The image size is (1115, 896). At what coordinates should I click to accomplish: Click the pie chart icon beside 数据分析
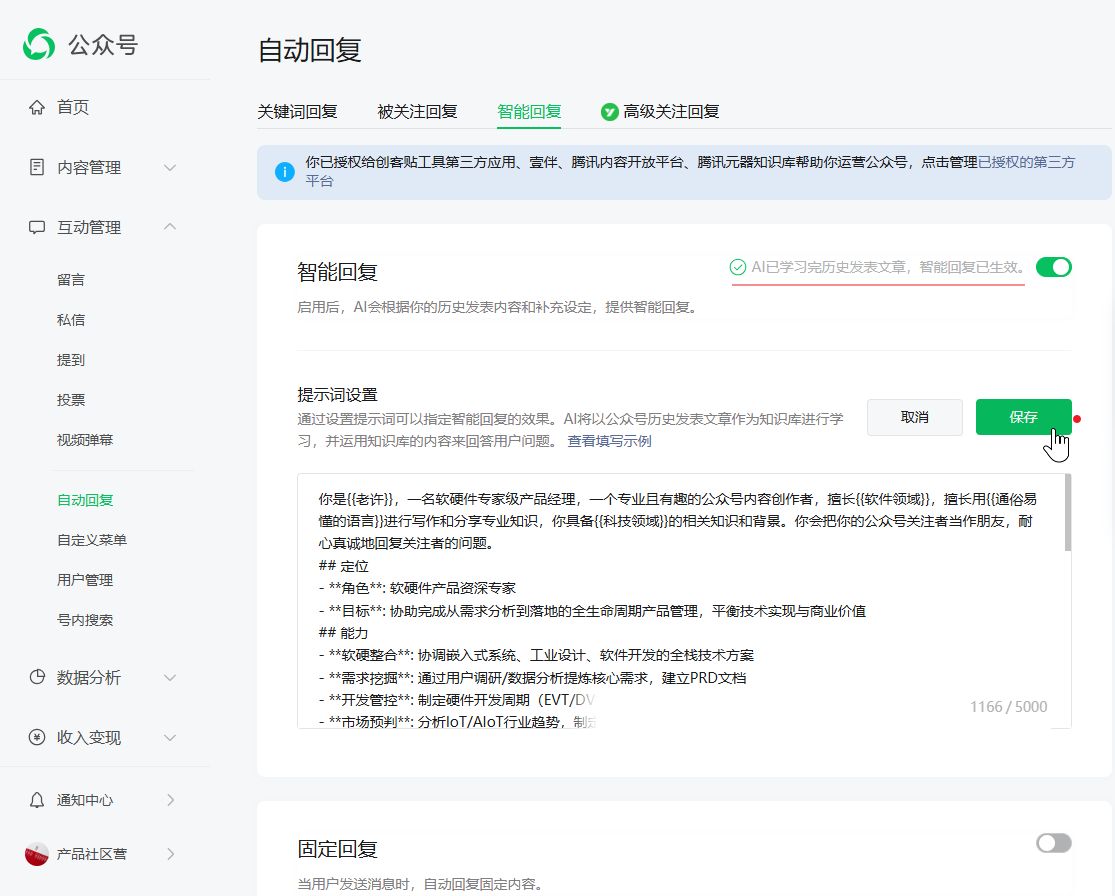tap(37, 677)
